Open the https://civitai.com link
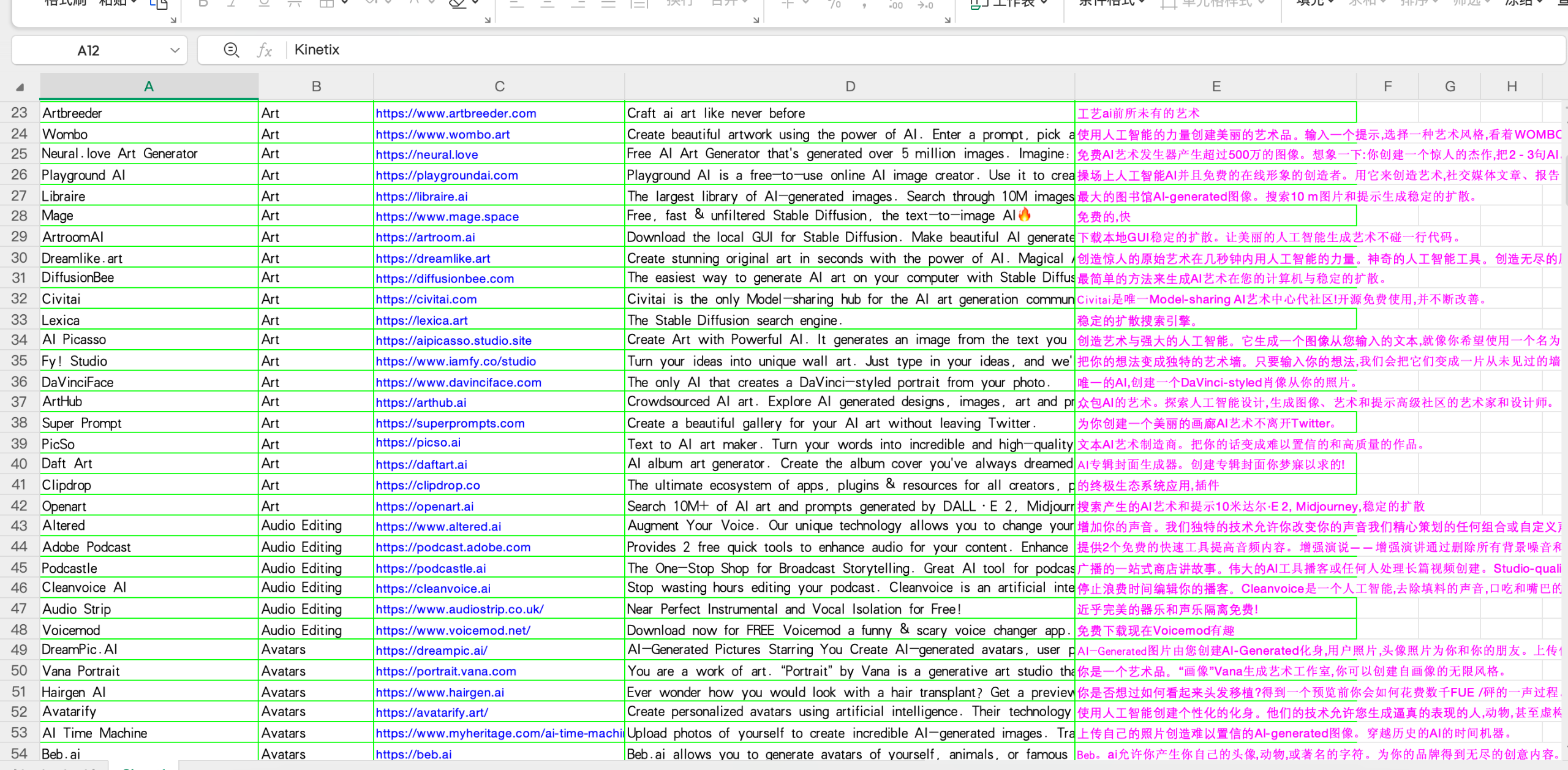The width and height of the screenshot is (1568, 770). [426, 299]
